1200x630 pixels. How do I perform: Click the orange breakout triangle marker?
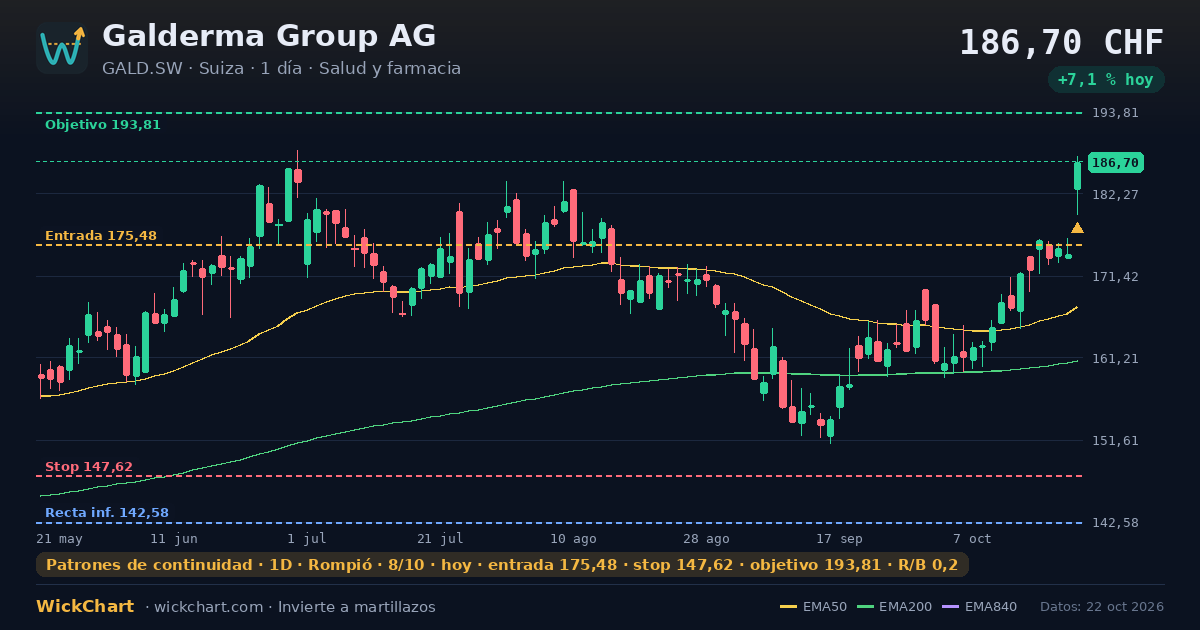(x=1077, y=228)
